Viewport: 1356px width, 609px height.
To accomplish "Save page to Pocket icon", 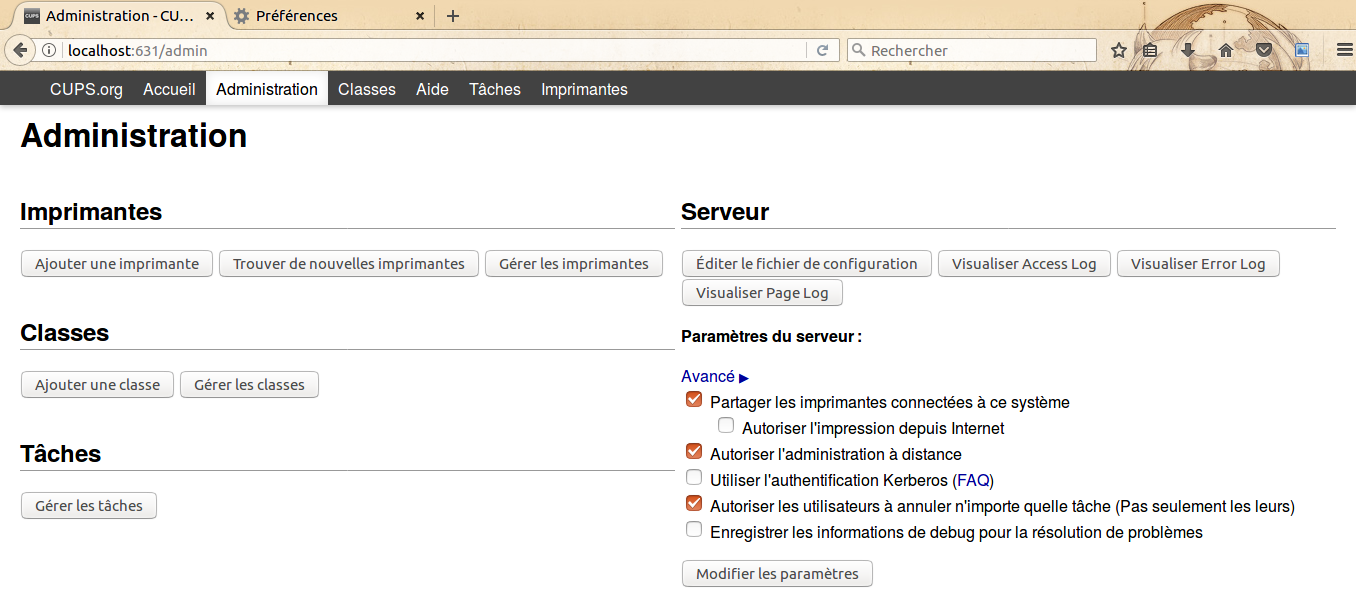I will pyautogui.click(x=1264, y=50).
